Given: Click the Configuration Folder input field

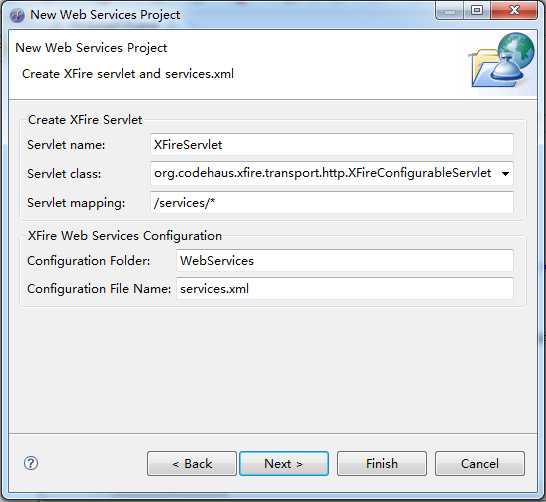Looking at the screenshot, I should [x=344, y=260].
